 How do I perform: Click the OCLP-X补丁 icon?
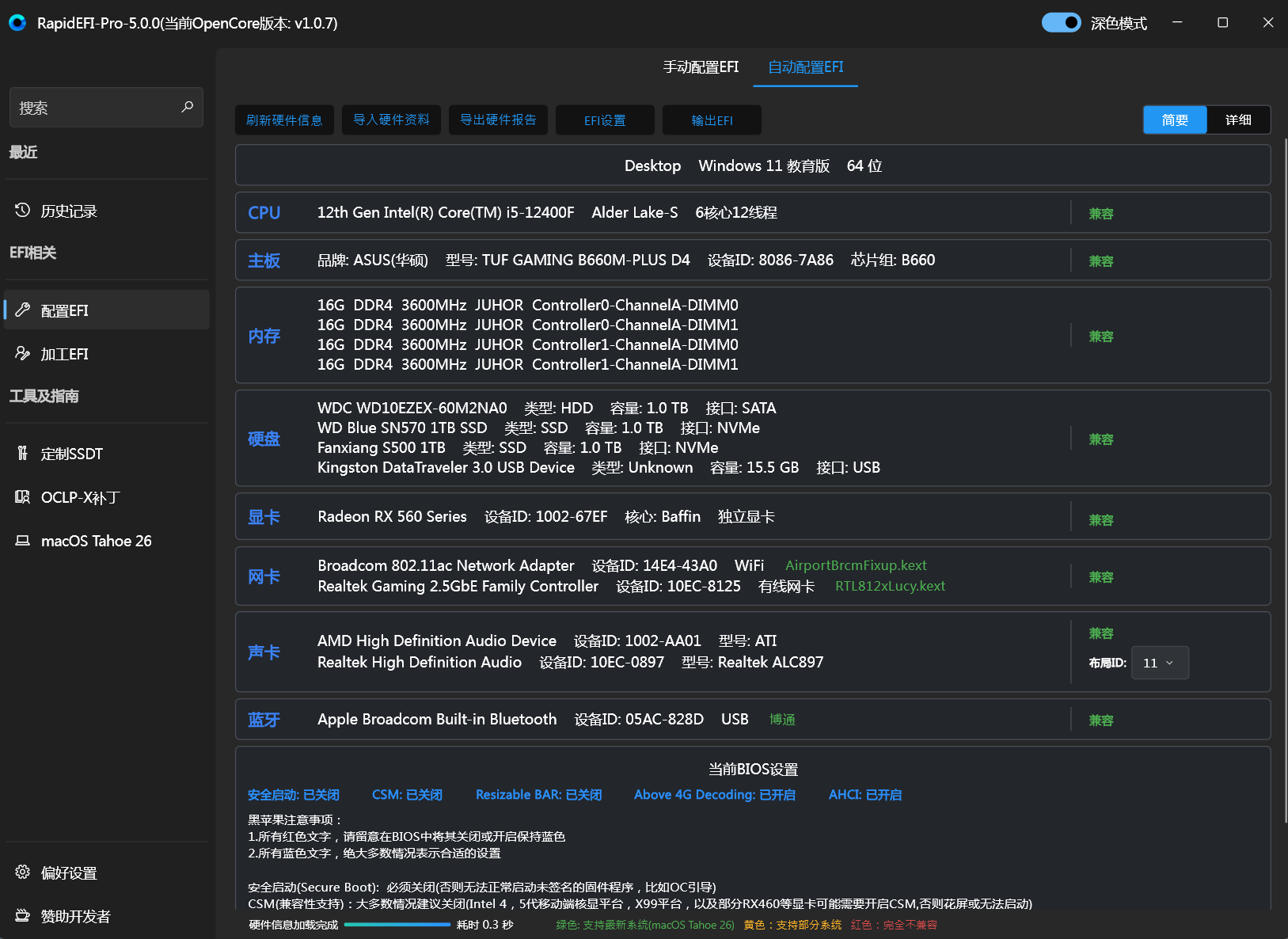(22, 496)
